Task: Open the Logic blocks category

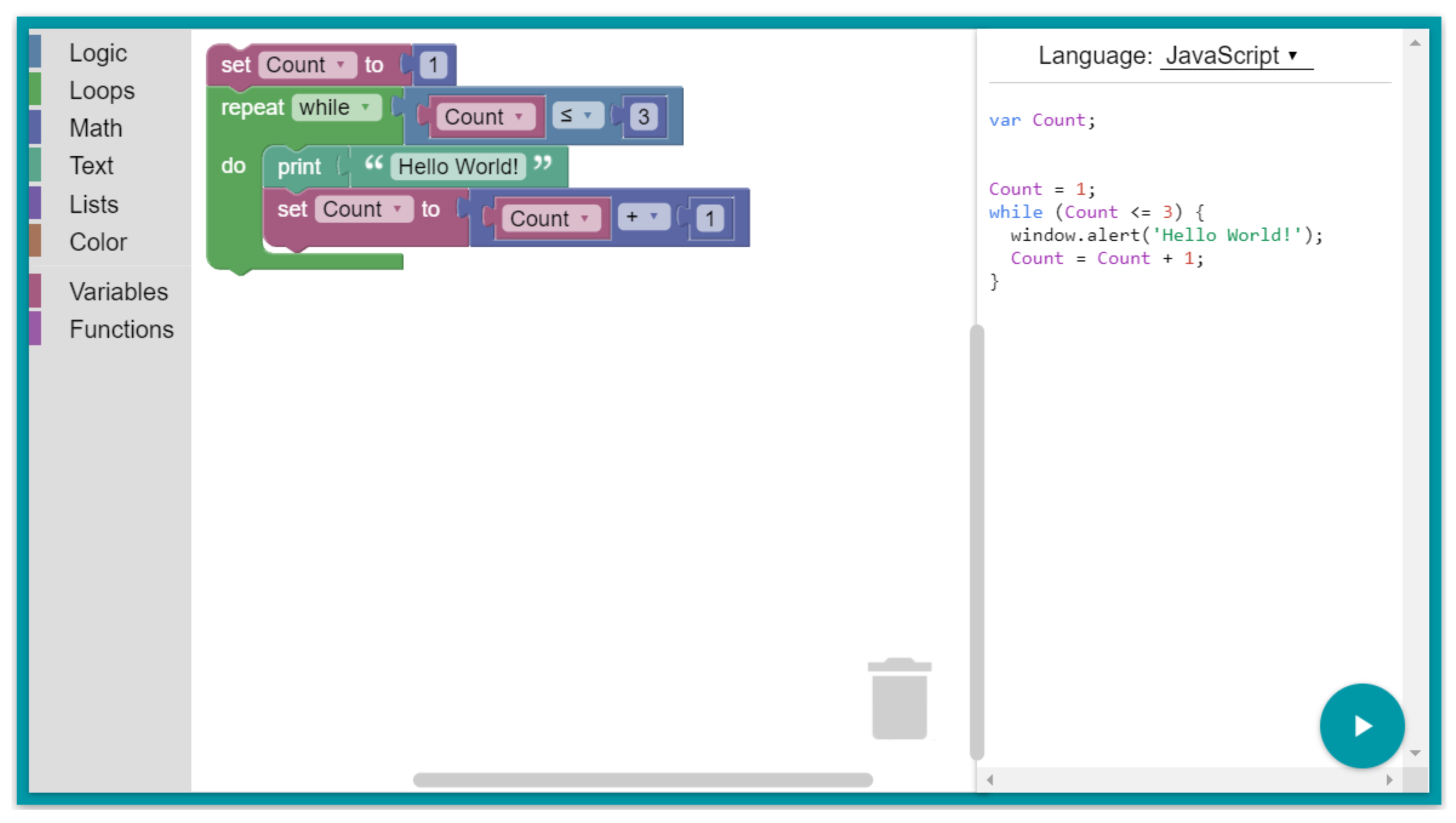Action: pos(98,53)
